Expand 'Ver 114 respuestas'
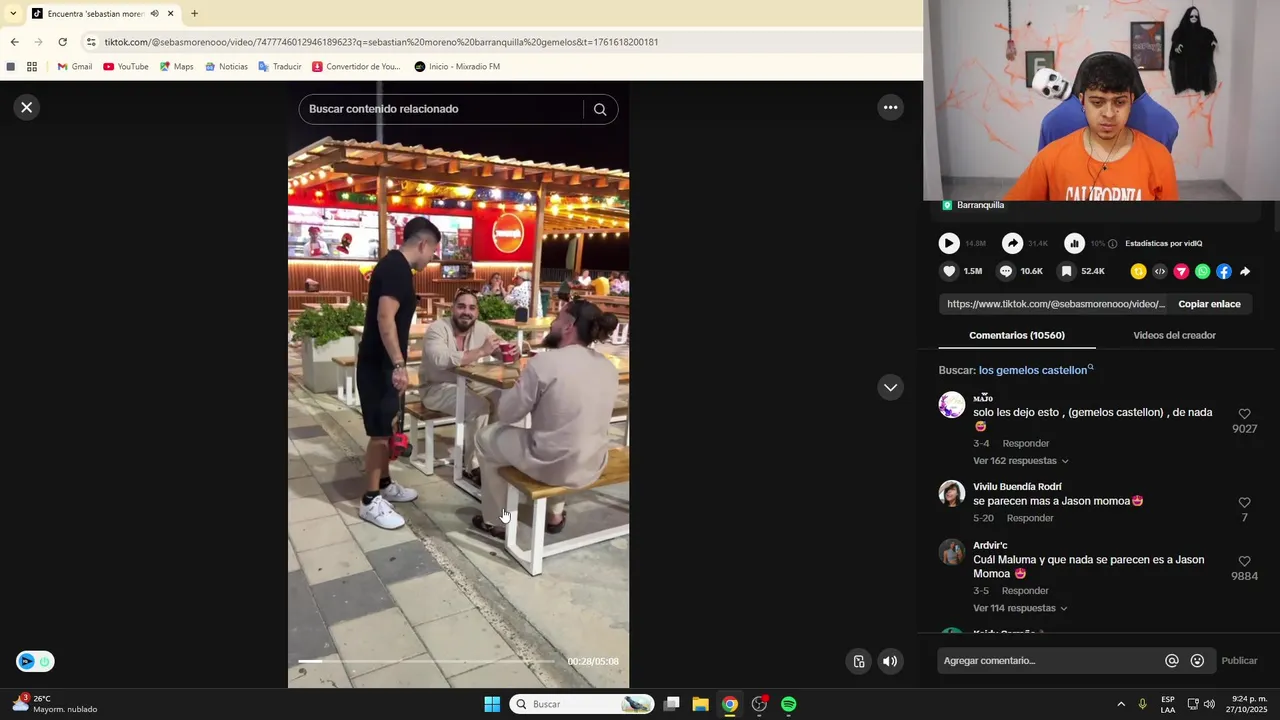 pyautogui.click(x=1020, y=608)
